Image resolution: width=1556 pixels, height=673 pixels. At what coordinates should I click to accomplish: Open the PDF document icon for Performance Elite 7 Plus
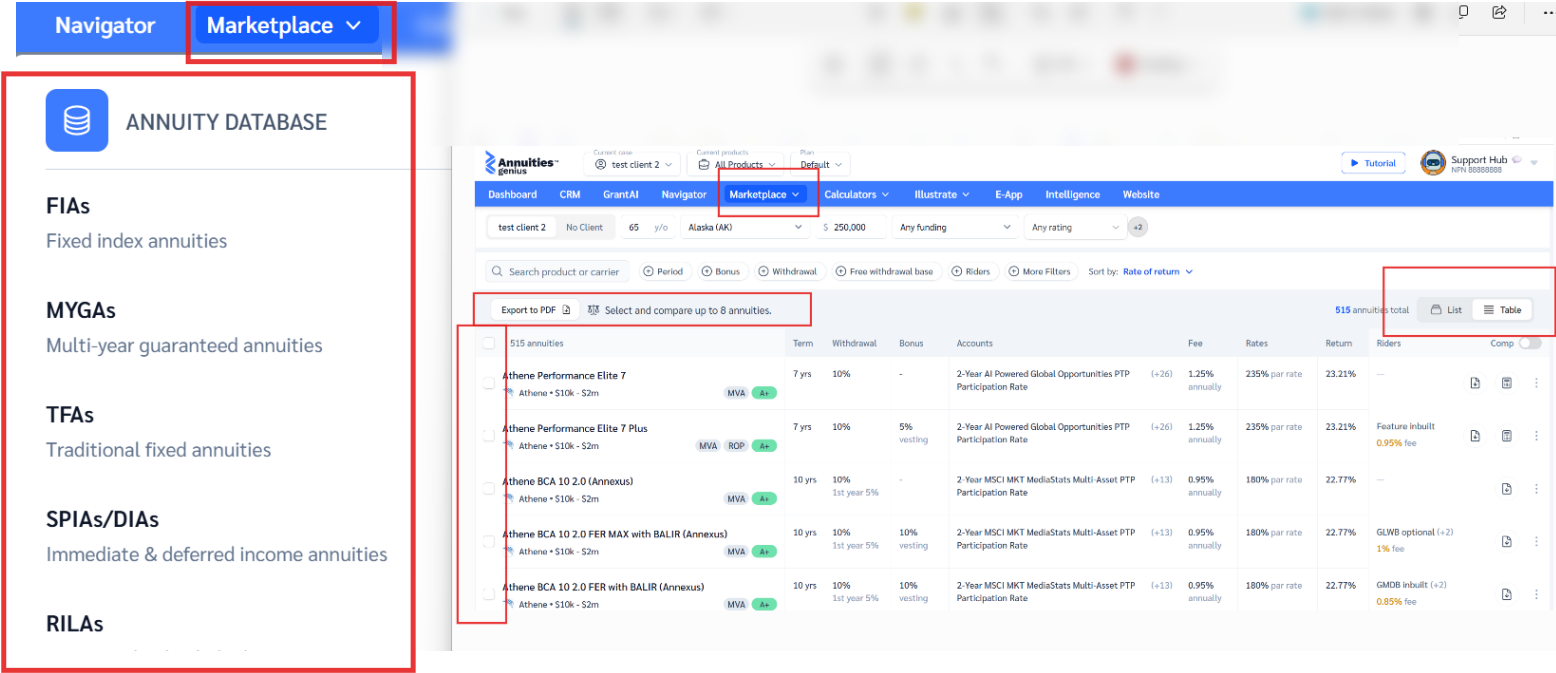pos(1475,435)
